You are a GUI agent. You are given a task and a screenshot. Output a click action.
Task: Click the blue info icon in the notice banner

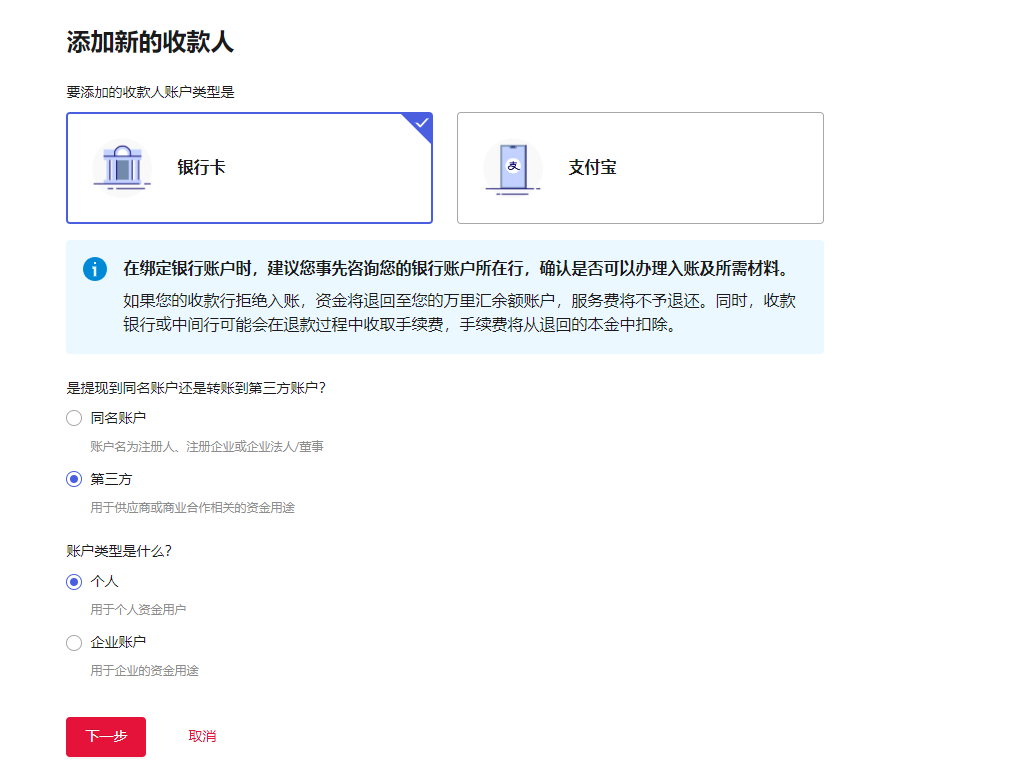coord(94,268)
